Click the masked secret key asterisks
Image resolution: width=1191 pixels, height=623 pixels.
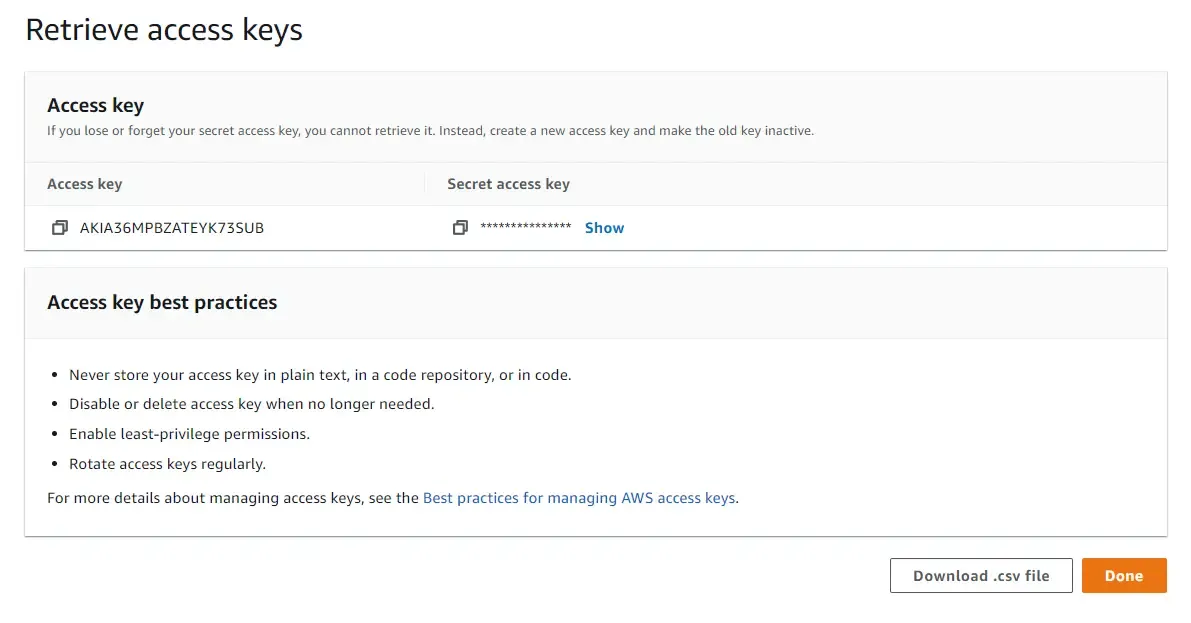point(527,227)
